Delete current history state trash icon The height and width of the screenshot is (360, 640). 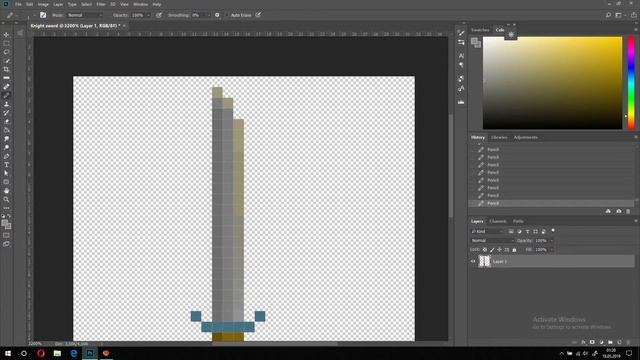(628, 211)
